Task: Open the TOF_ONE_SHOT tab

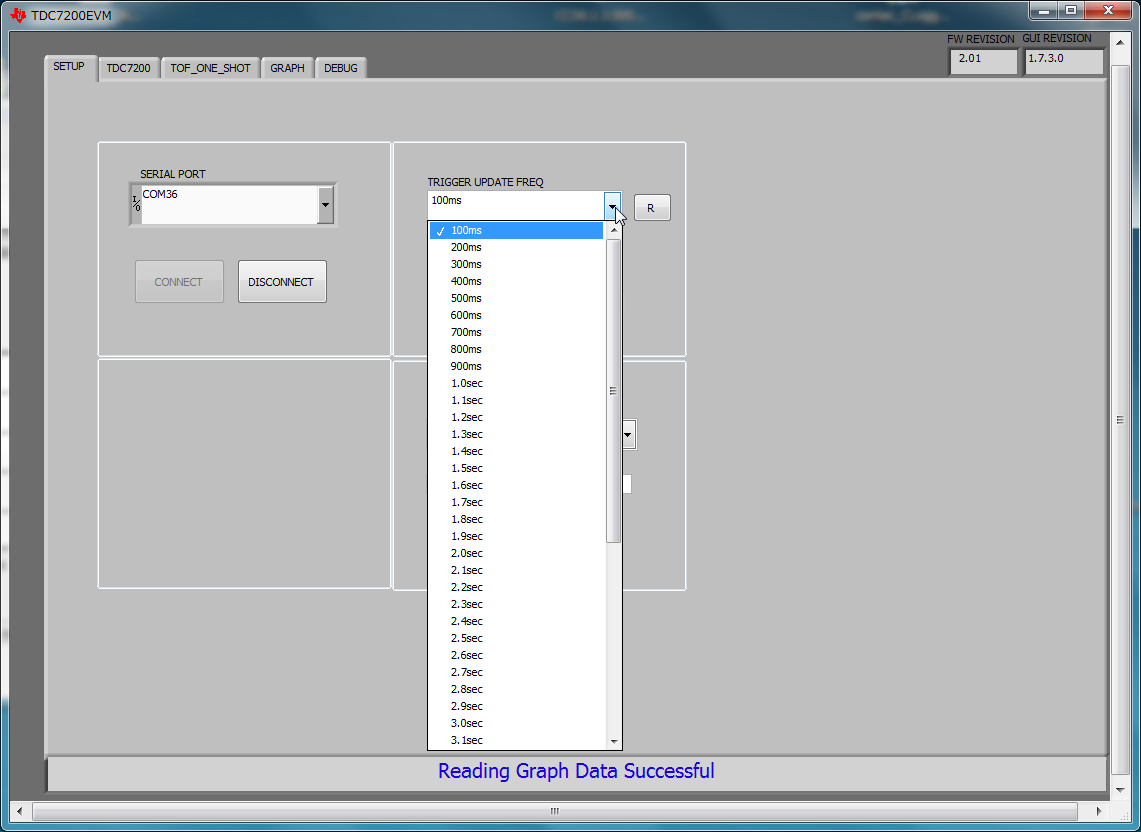Action: point(210,68)
